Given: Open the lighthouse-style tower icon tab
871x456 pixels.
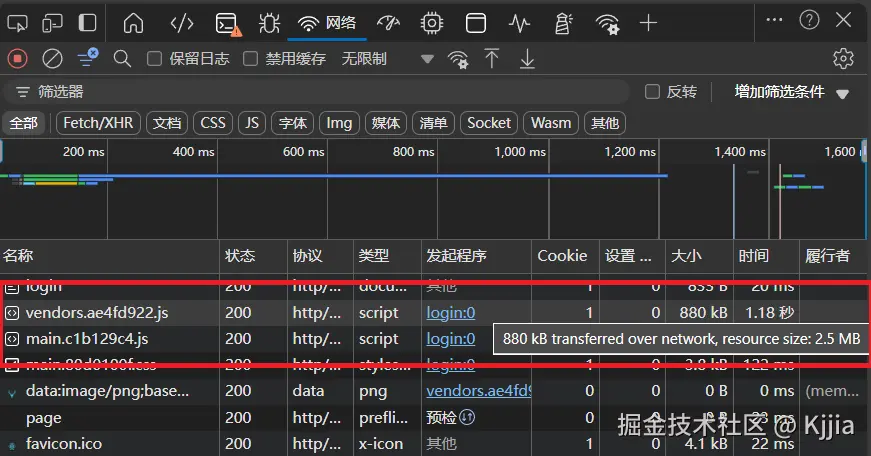Looking at the screenshot, I should (x=563, y=23).
